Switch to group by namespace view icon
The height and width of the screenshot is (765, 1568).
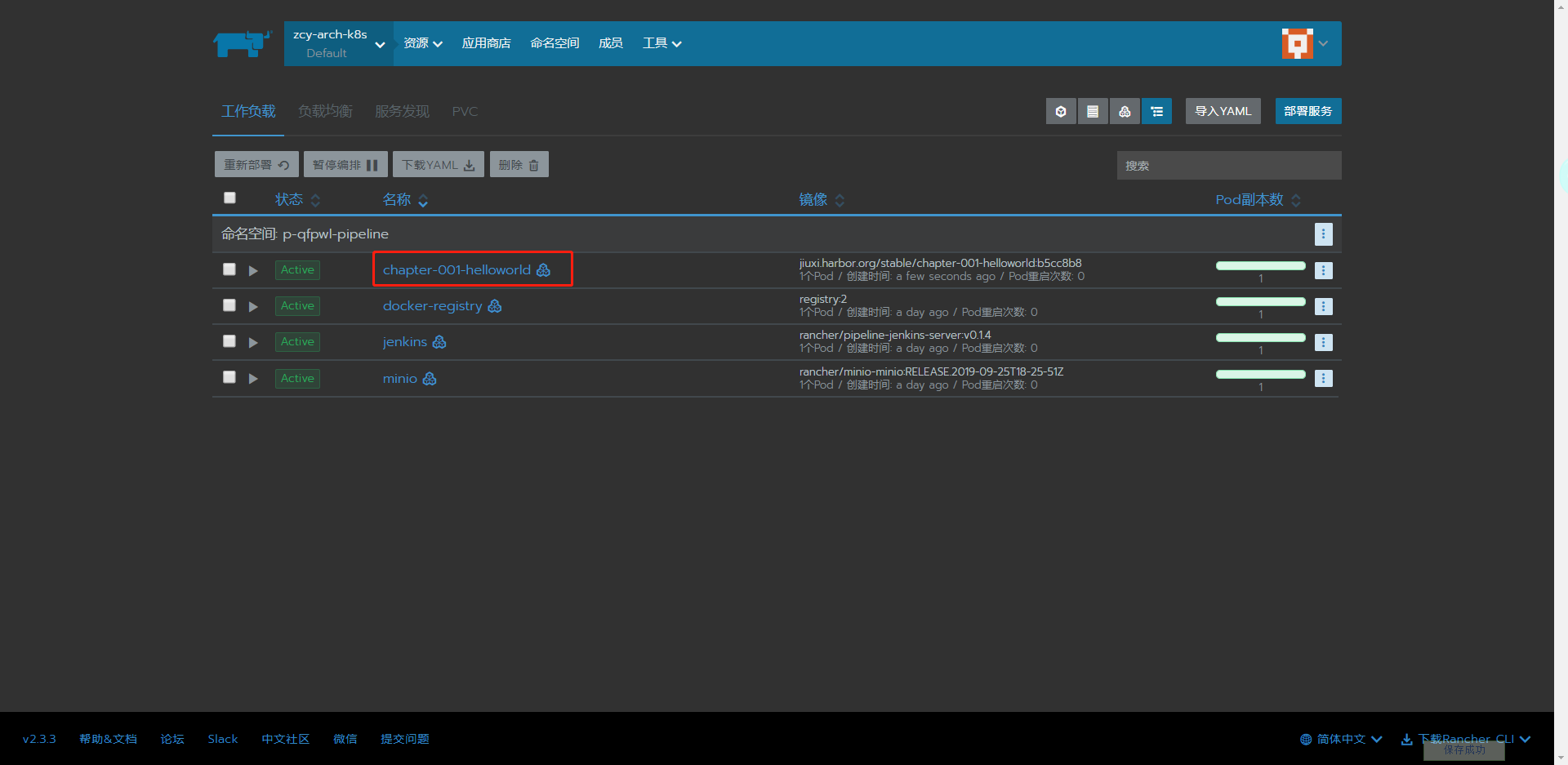tap(1156, 111)
